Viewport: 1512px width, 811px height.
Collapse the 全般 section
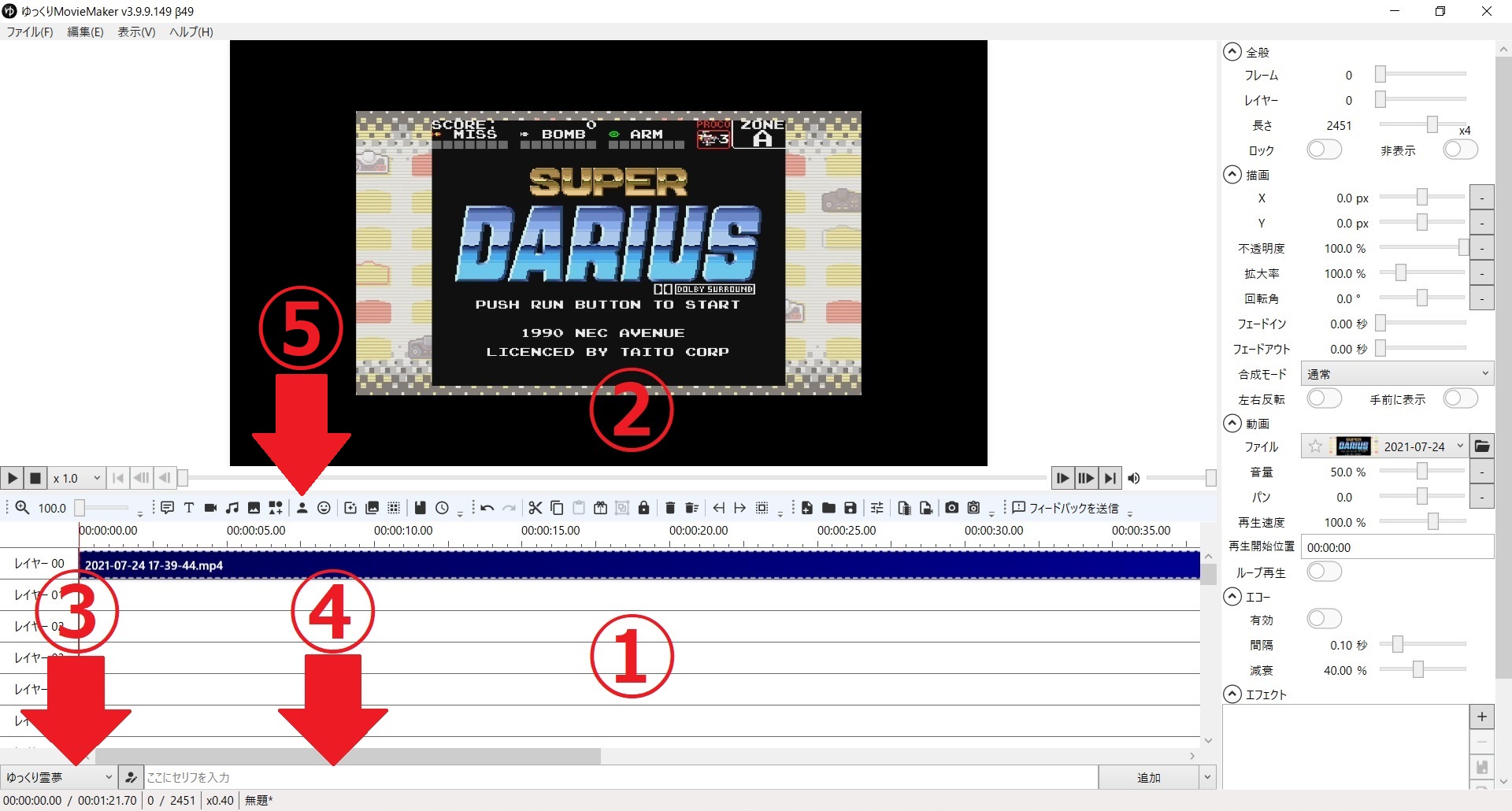[x=1232, y=52]
